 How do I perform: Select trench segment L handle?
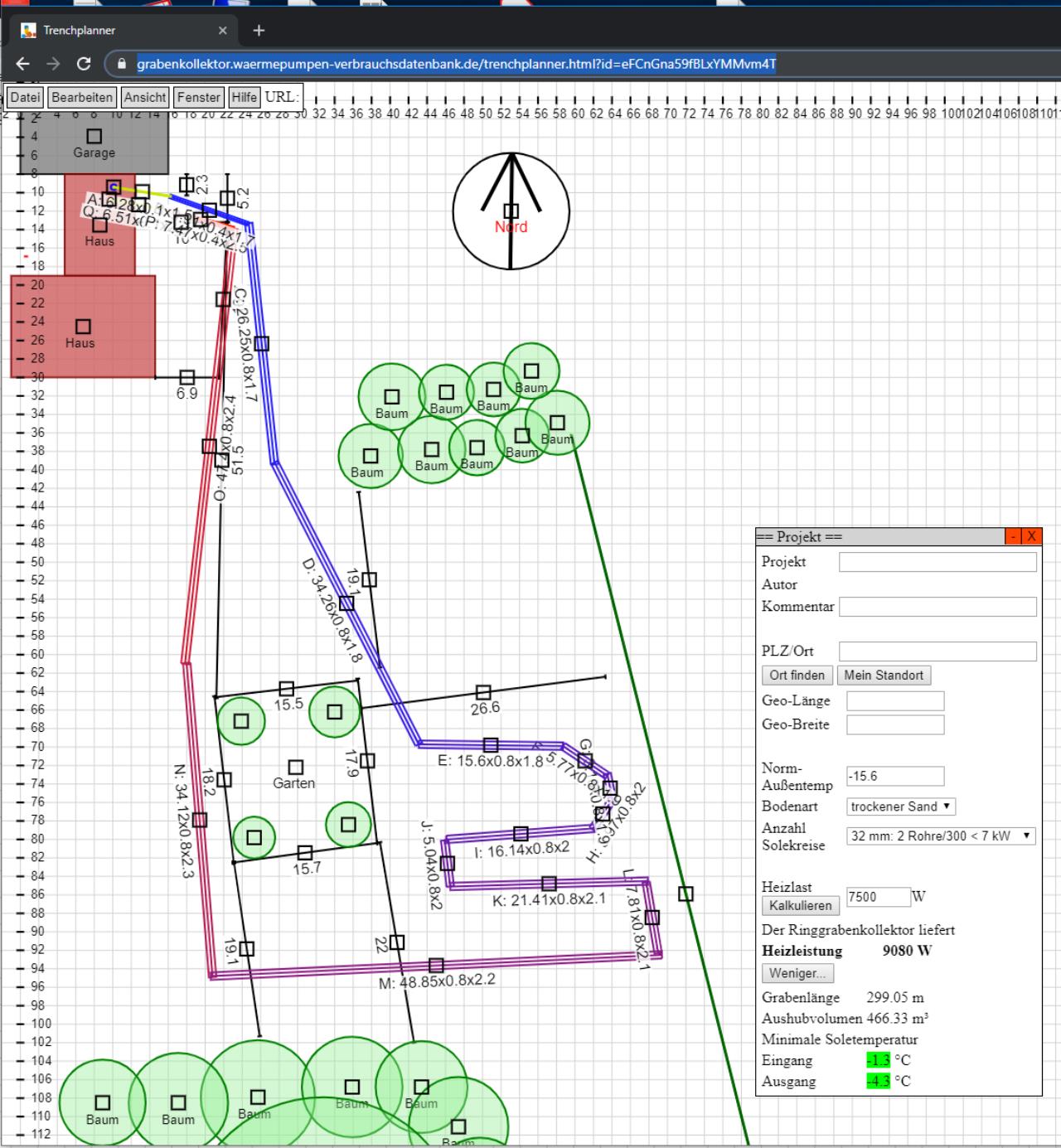pyautogui.click(x=652, y=918)
